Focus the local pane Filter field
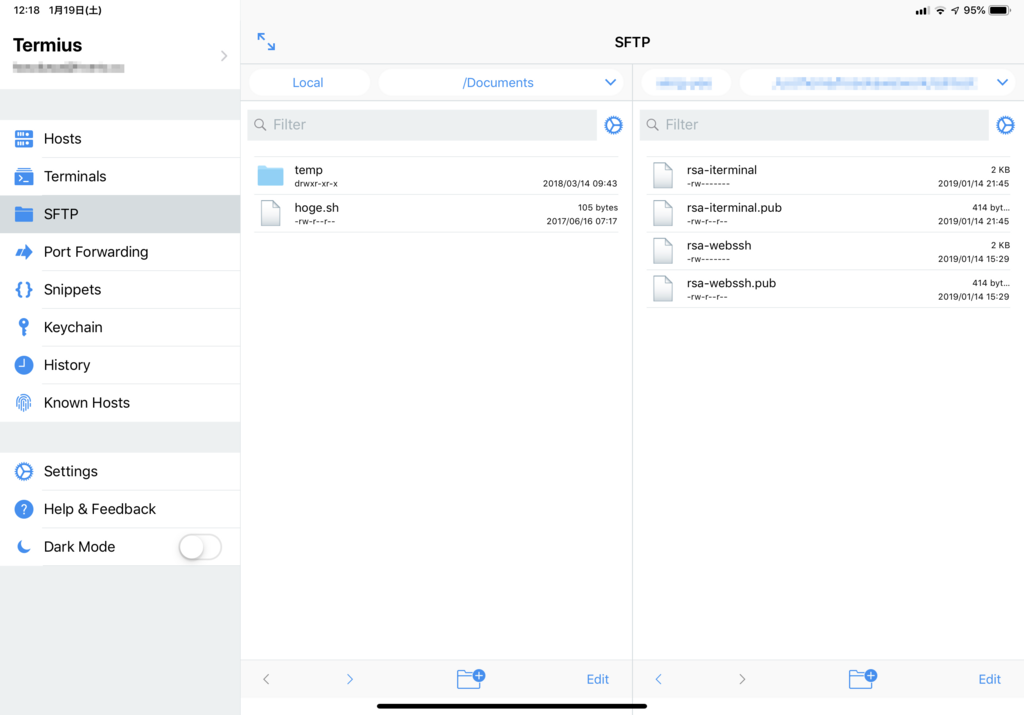 coord(422,125)
